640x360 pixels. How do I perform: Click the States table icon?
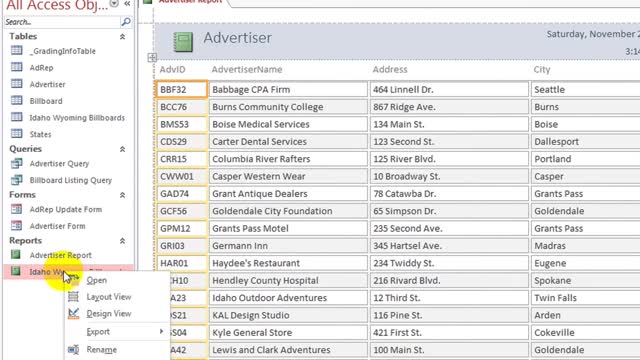[17, 134]
